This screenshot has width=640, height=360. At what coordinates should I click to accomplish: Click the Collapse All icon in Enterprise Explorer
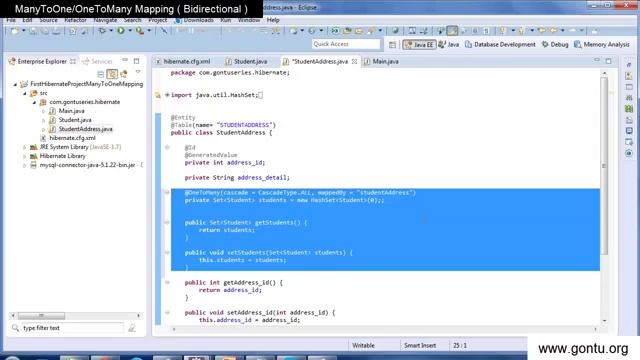(x=101, y=74)
